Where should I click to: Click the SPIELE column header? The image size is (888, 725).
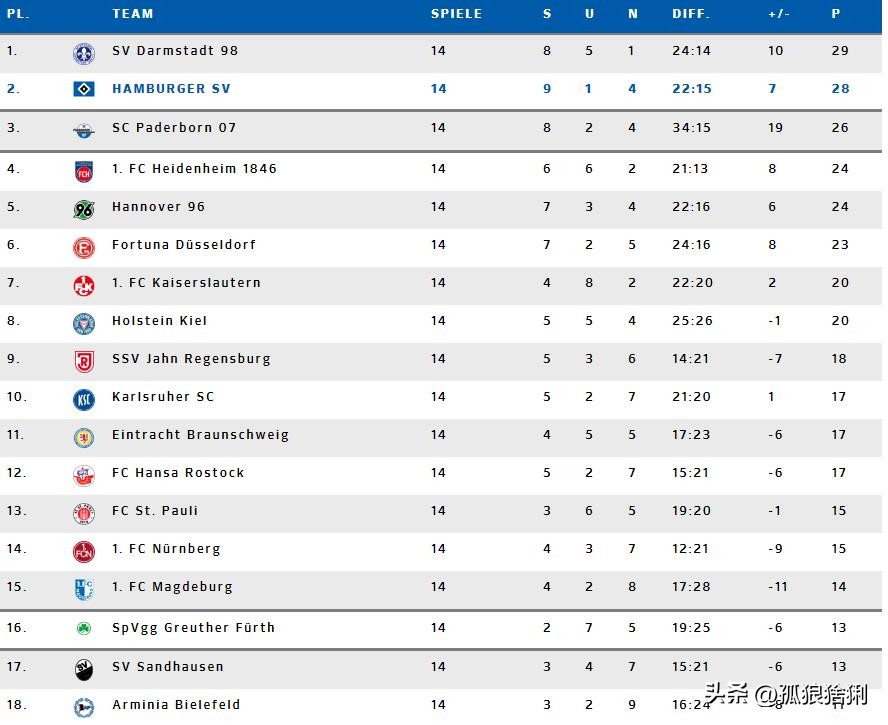click(x=456, y=14)
